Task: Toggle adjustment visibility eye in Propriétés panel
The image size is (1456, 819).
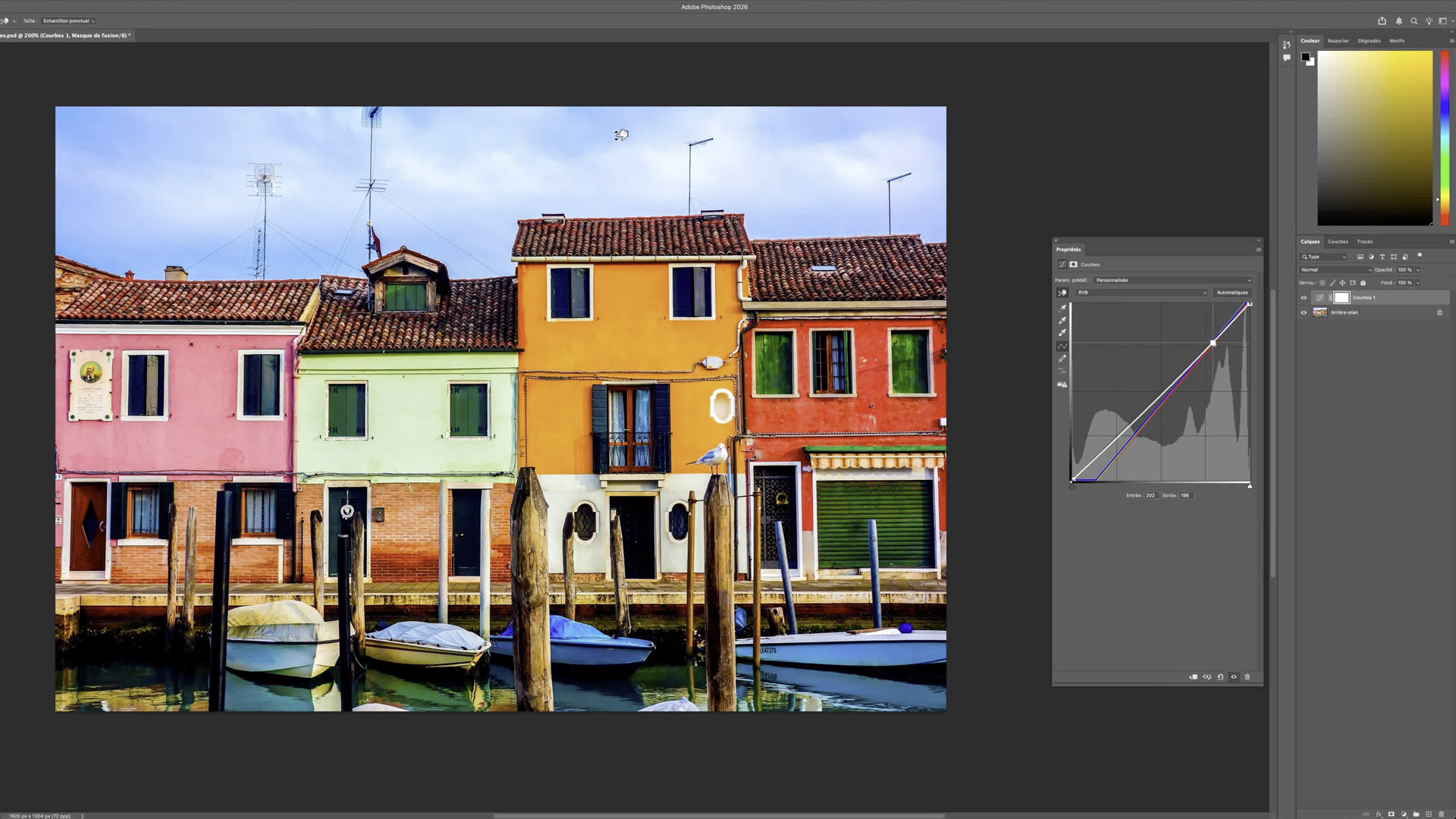Action: click(x=1234, y=677)
